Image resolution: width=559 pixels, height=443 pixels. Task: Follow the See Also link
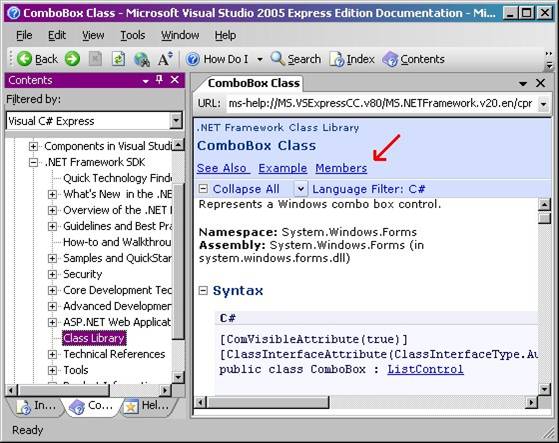point(224,168)
